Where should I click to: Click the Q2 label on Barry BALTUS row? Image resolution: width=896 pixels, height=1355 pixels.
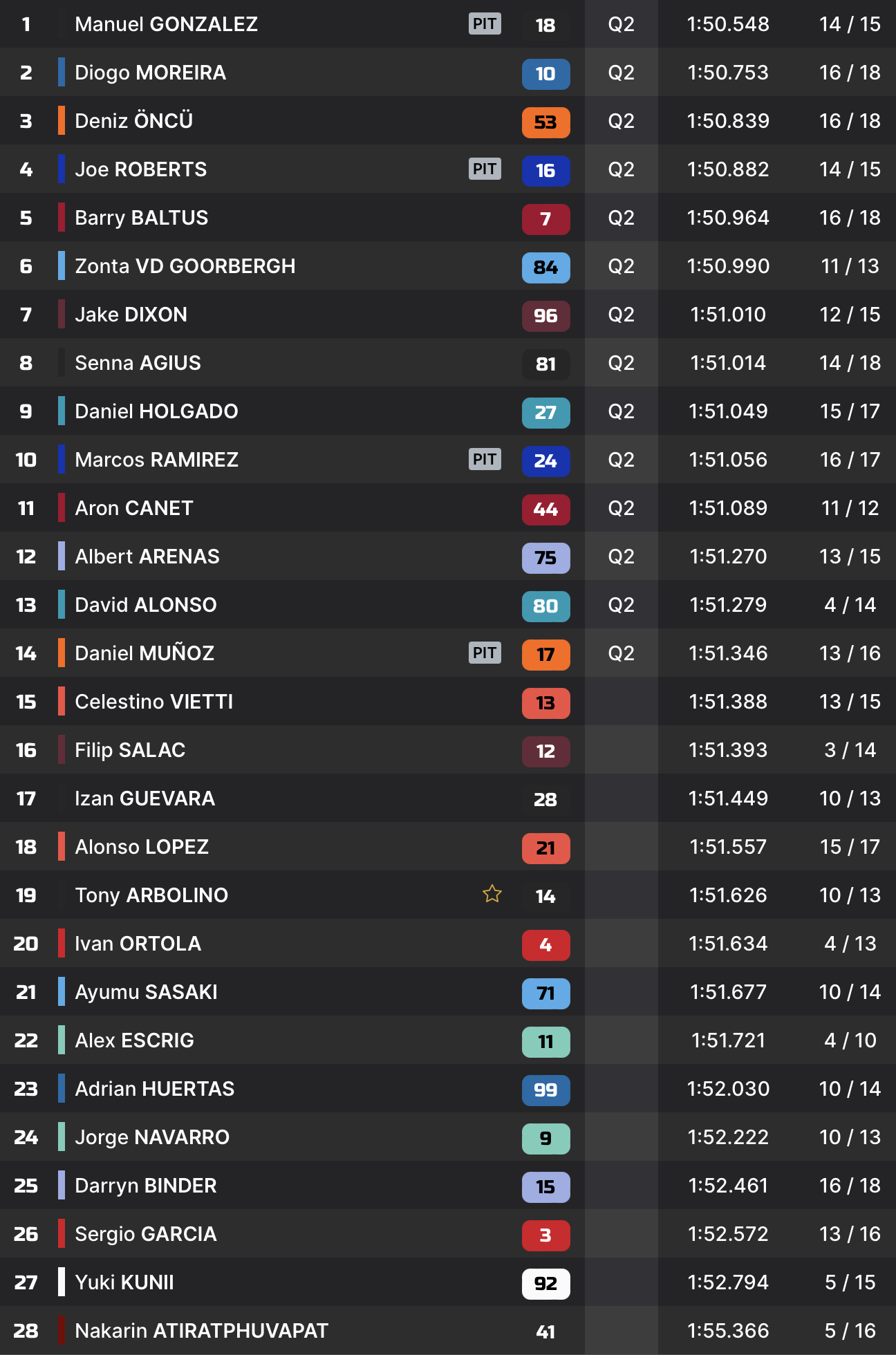(x=621, y=218)
